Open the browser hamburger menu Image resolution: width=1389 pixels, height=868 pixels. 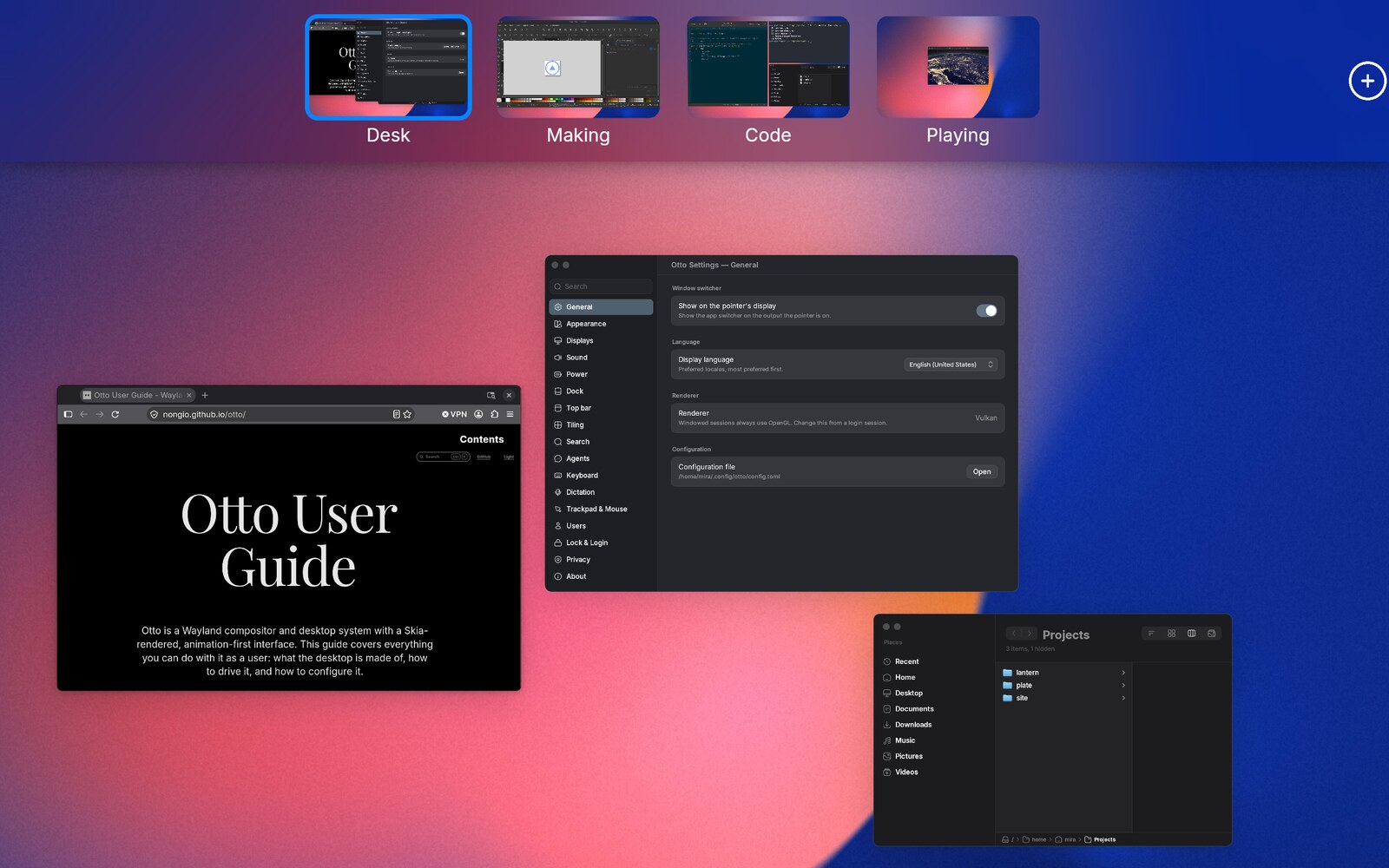[510, 414]
